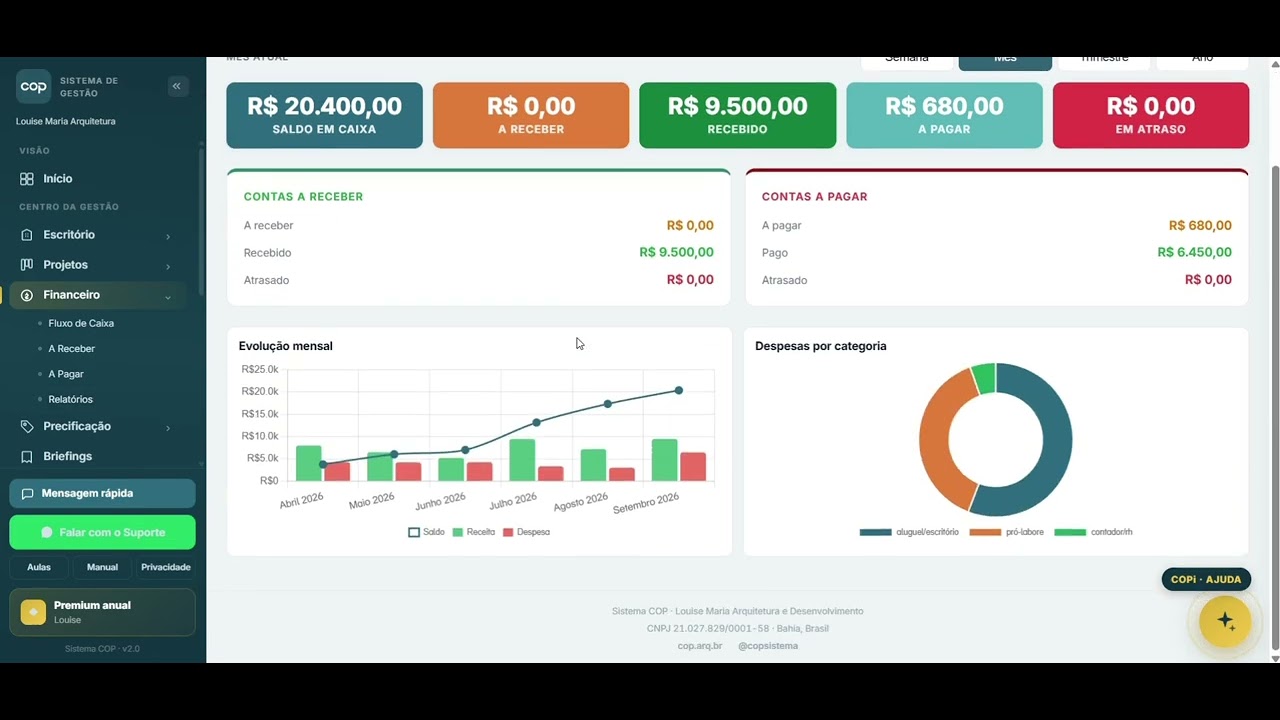Image resolution: width=1280 pixels, height=720 pixels.
Task: Click the "R$ 6.450,00" Pago value
Action: [1194, 253]
